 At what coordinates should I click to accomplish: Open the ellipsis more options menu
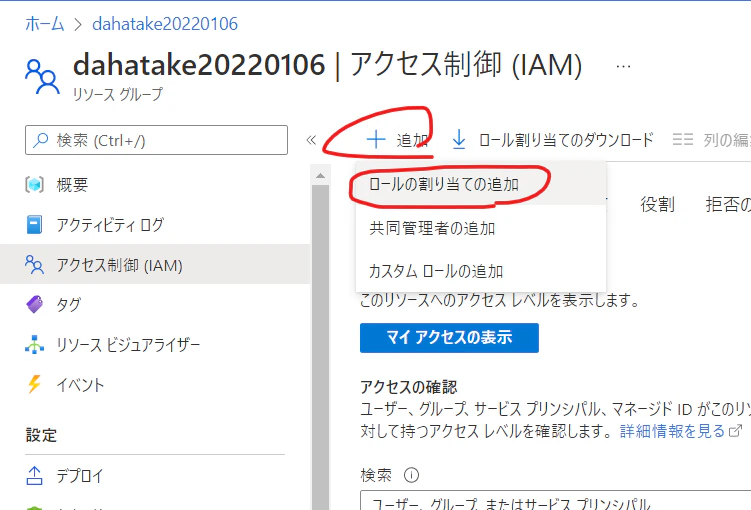623,67
